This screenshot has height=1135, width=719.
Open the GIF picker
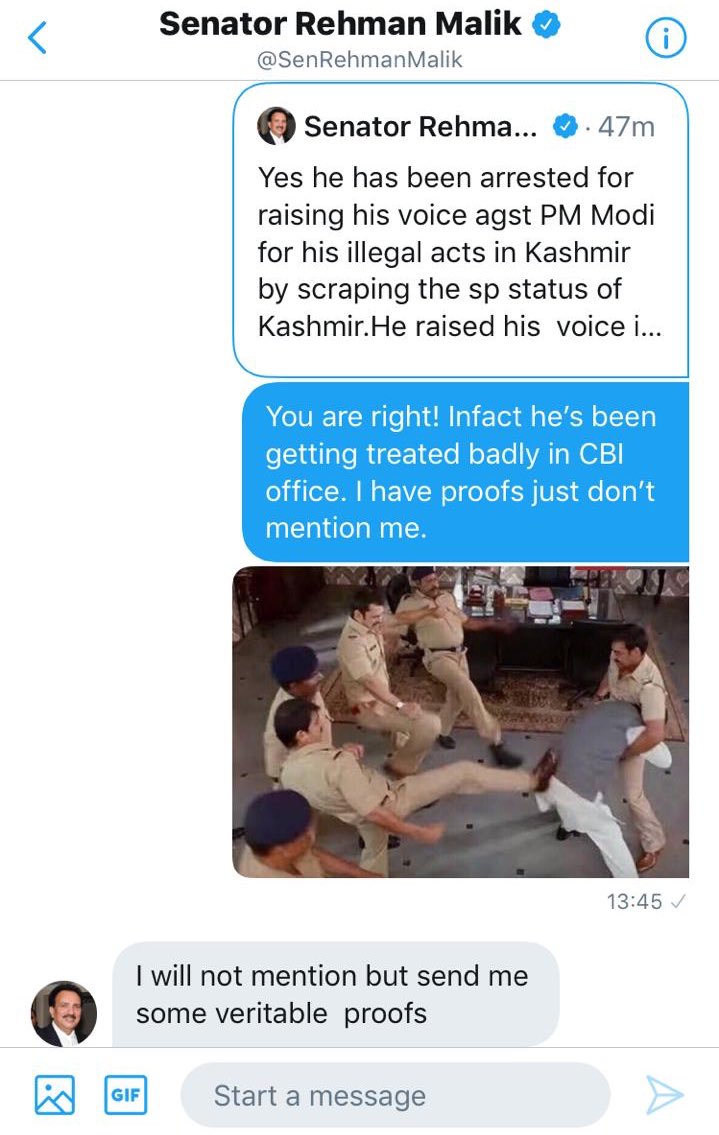pos(126,1094)
